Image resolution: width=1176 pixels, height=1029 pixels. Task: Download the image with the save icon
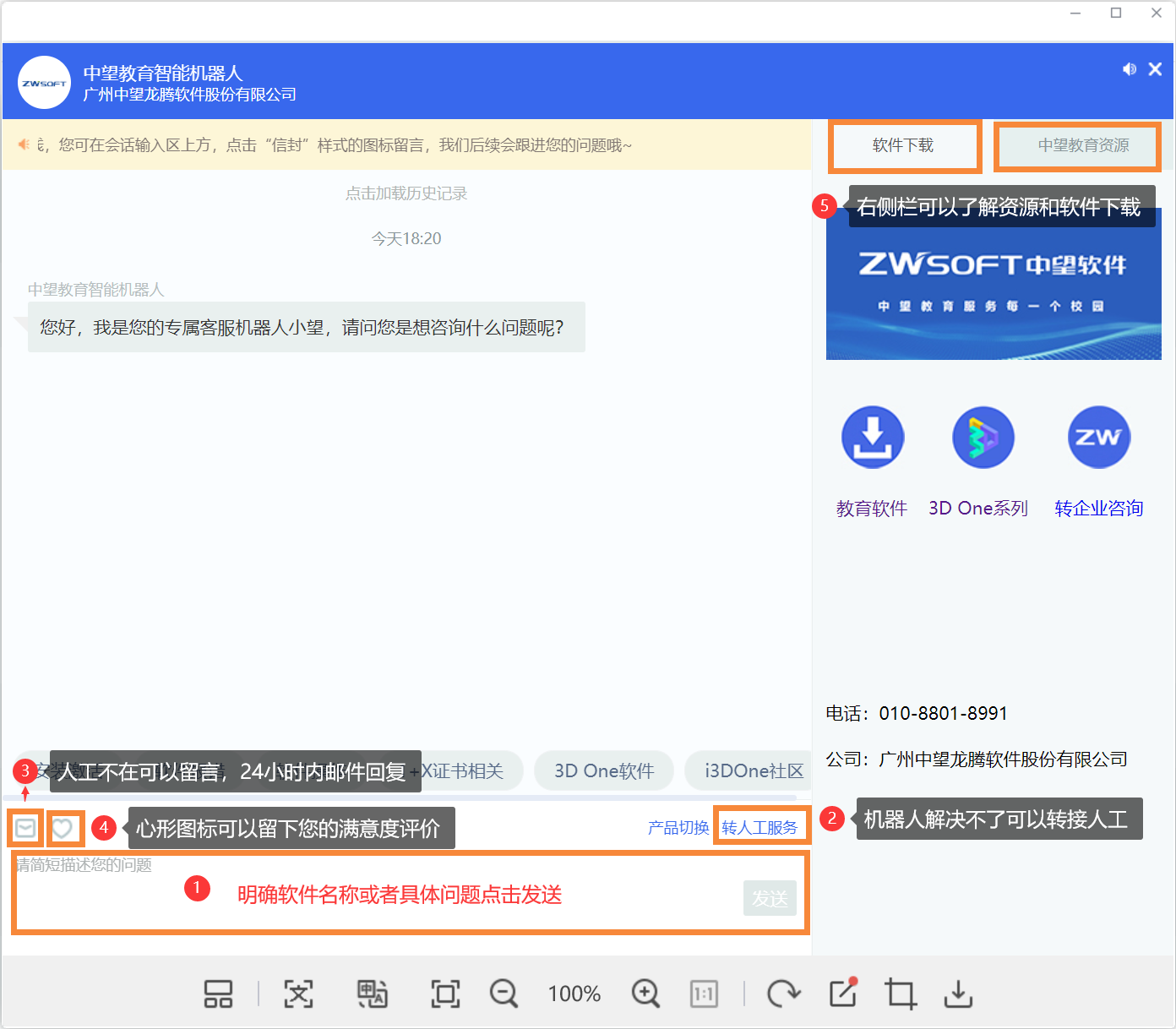pos(958,994)
